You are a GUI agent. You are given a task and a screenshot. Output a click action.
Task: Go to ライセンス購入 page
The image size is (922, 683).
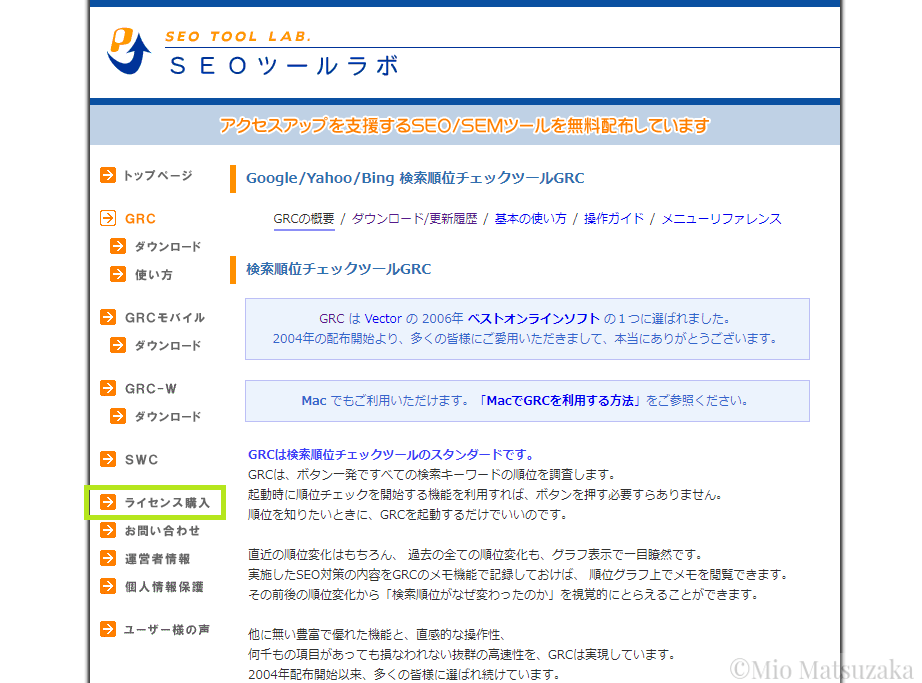click(167, 503)
